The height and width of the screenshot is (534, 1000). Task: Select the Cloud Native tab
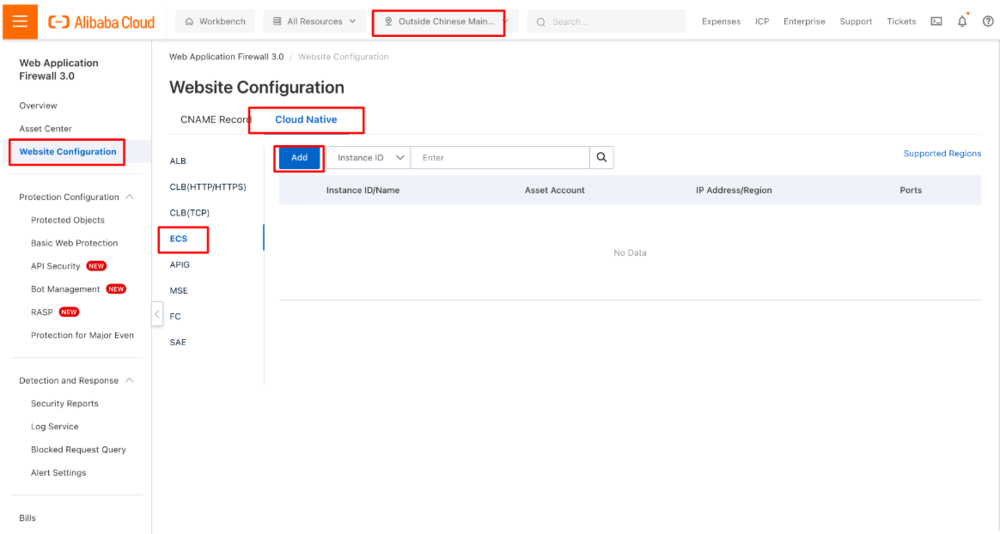coord(306,119)
